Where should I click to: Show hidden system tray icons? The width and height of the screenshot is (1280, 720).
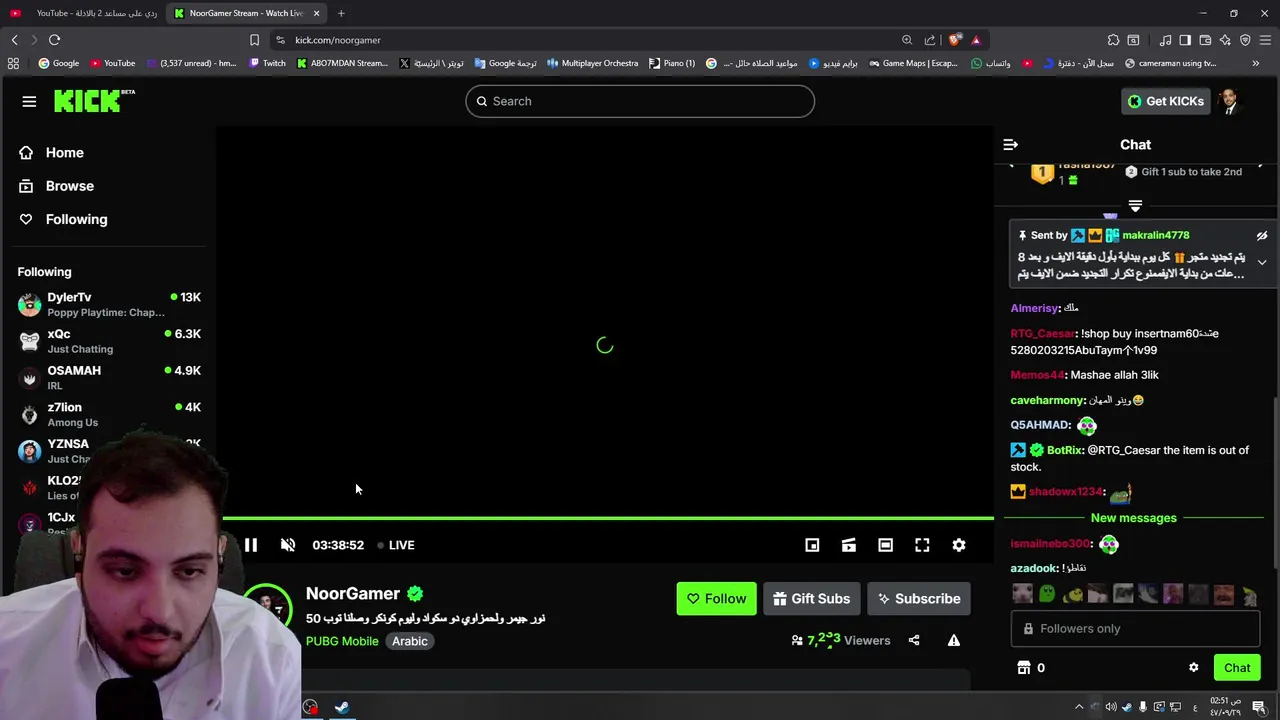(1079, 707)
